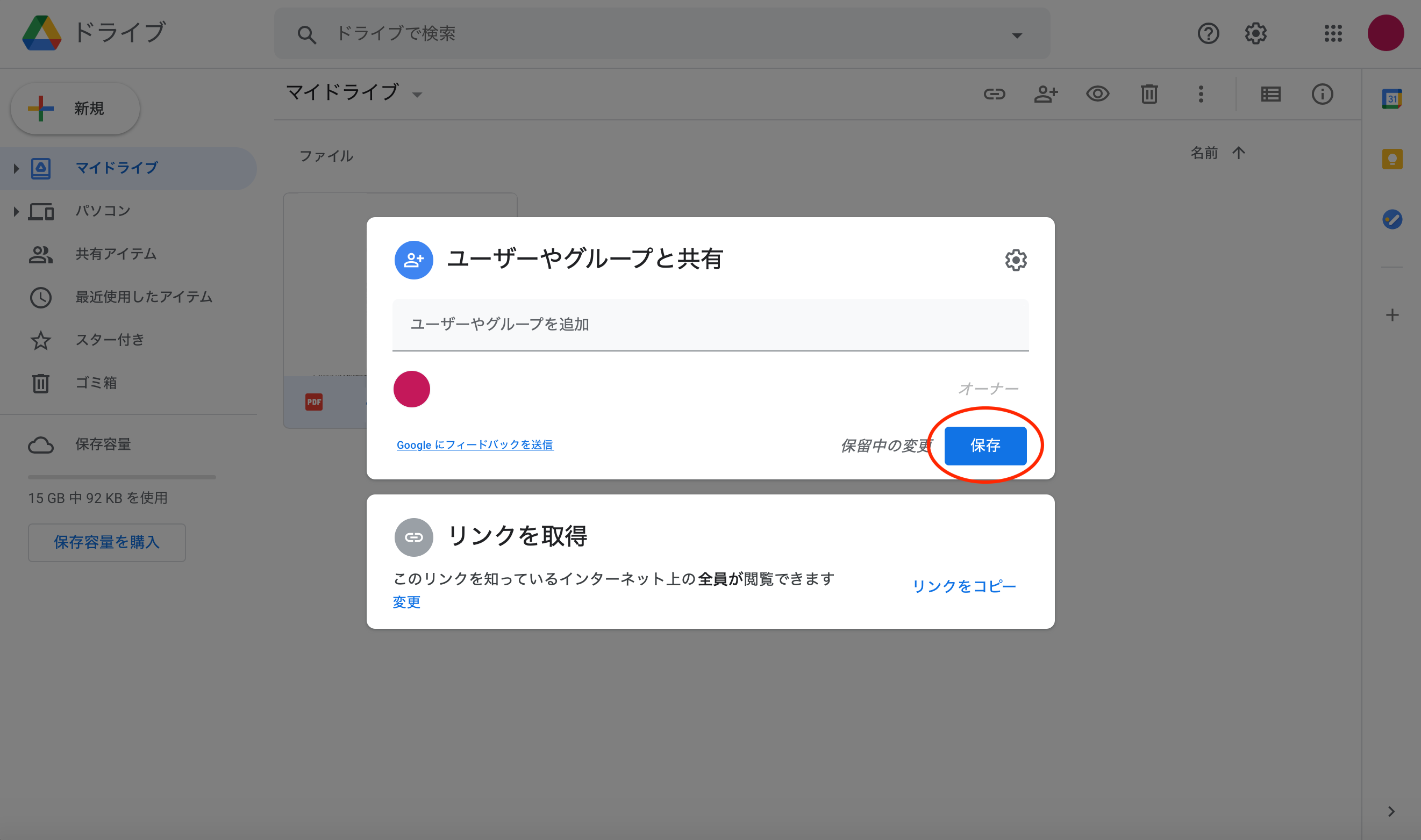
Task: Open Google Calendar side panel icon
Action: coord(1392,99)
